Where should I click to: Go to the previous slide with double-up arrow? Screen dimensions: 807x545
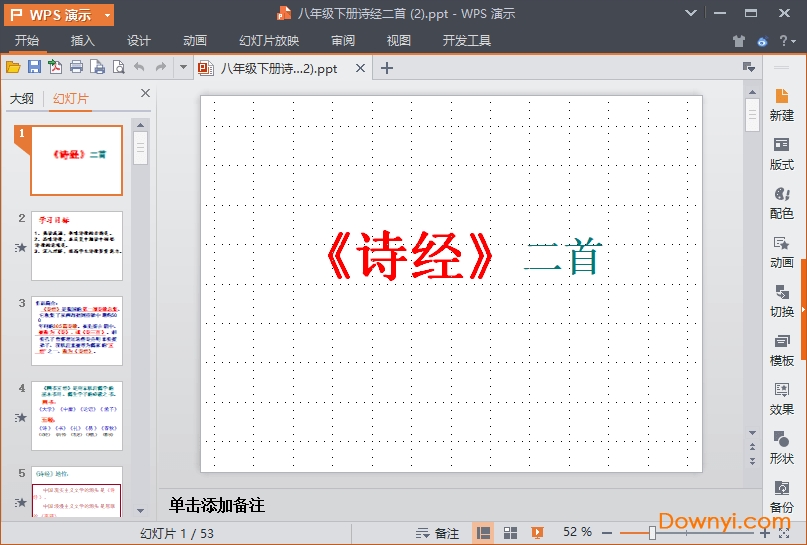[x=752, y=447]
